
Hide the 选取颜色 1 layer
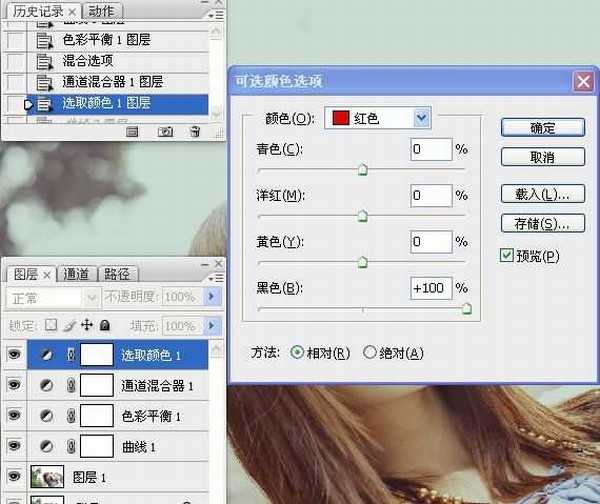click(x=13, y=355)
